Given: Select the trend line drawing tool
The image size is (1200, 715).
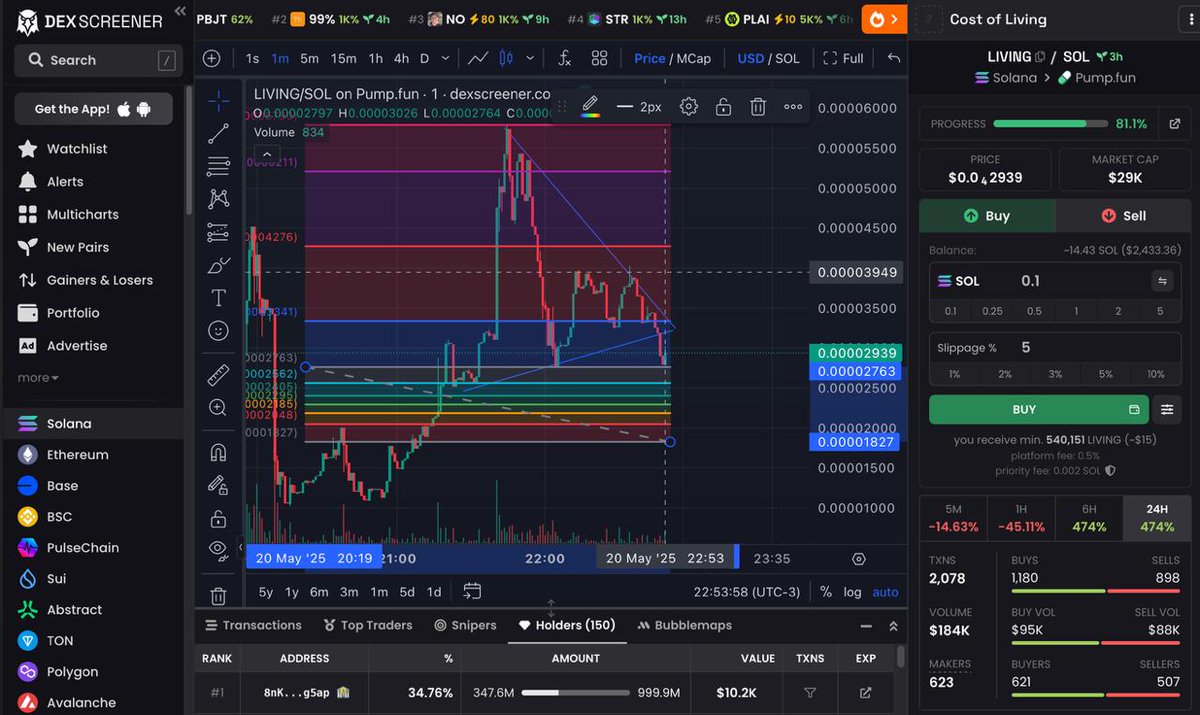Looking at the screenshot, I should (218, 133).
